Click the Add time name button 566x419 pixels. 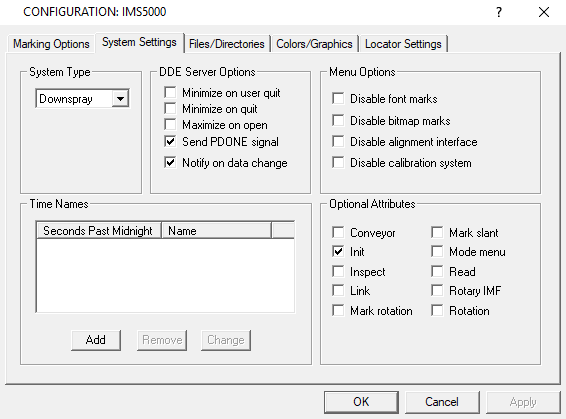coord(96,340)
